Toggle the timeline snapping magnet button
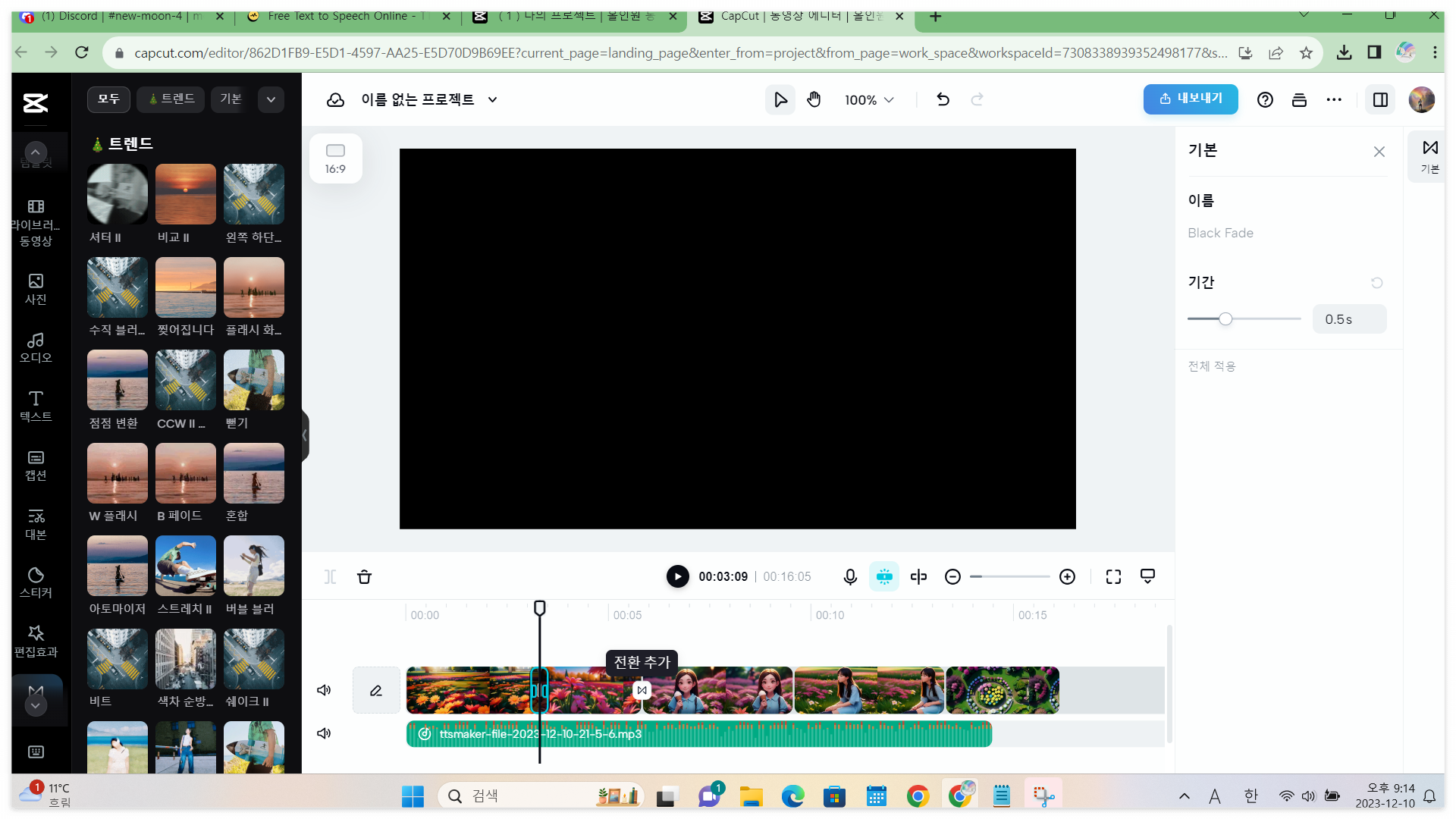Image resolution: width=1456 pixels, height=819 pixels. (884, 577)
